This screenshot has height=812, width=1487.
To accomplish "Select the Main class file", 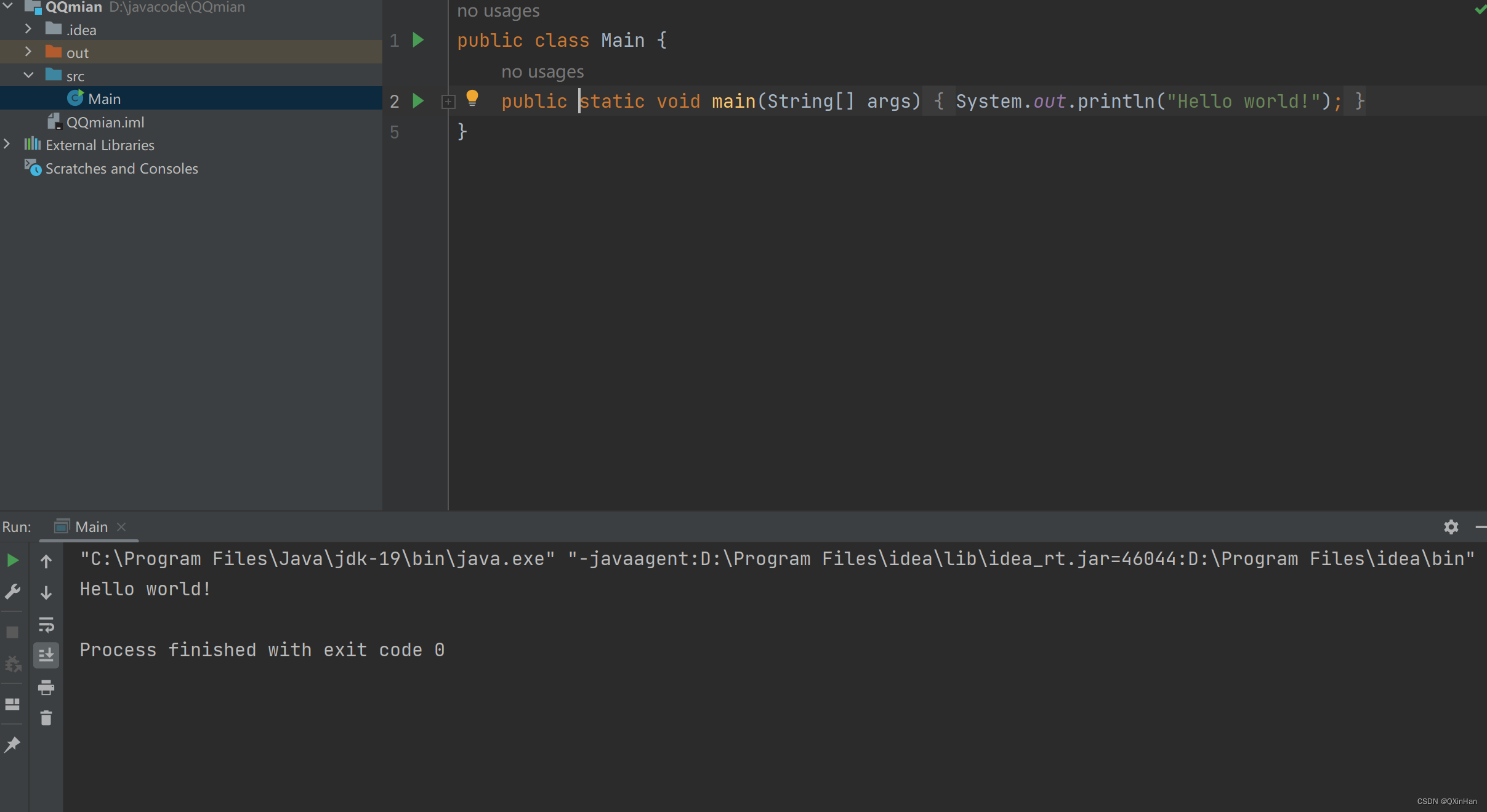I will [x=191, y=98].
